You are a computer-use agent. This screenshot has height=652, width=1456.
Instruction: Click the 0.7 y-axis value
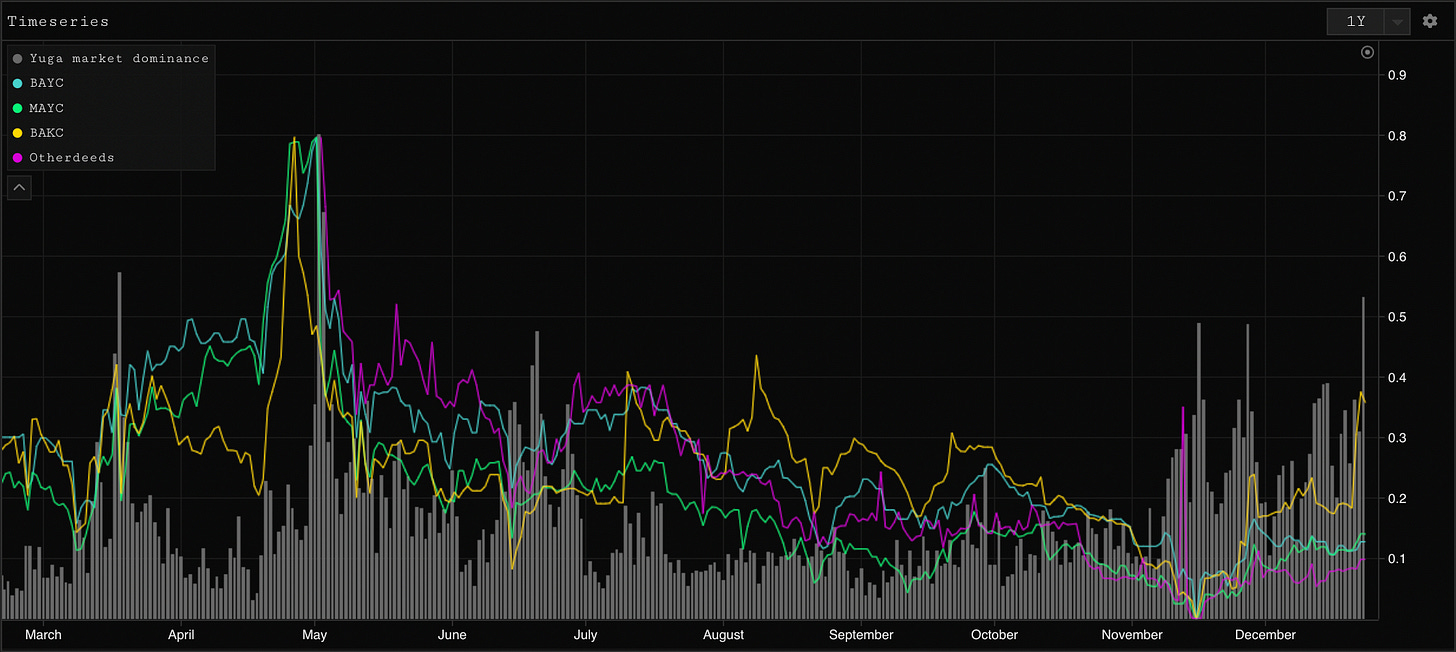coord(1396,196)
